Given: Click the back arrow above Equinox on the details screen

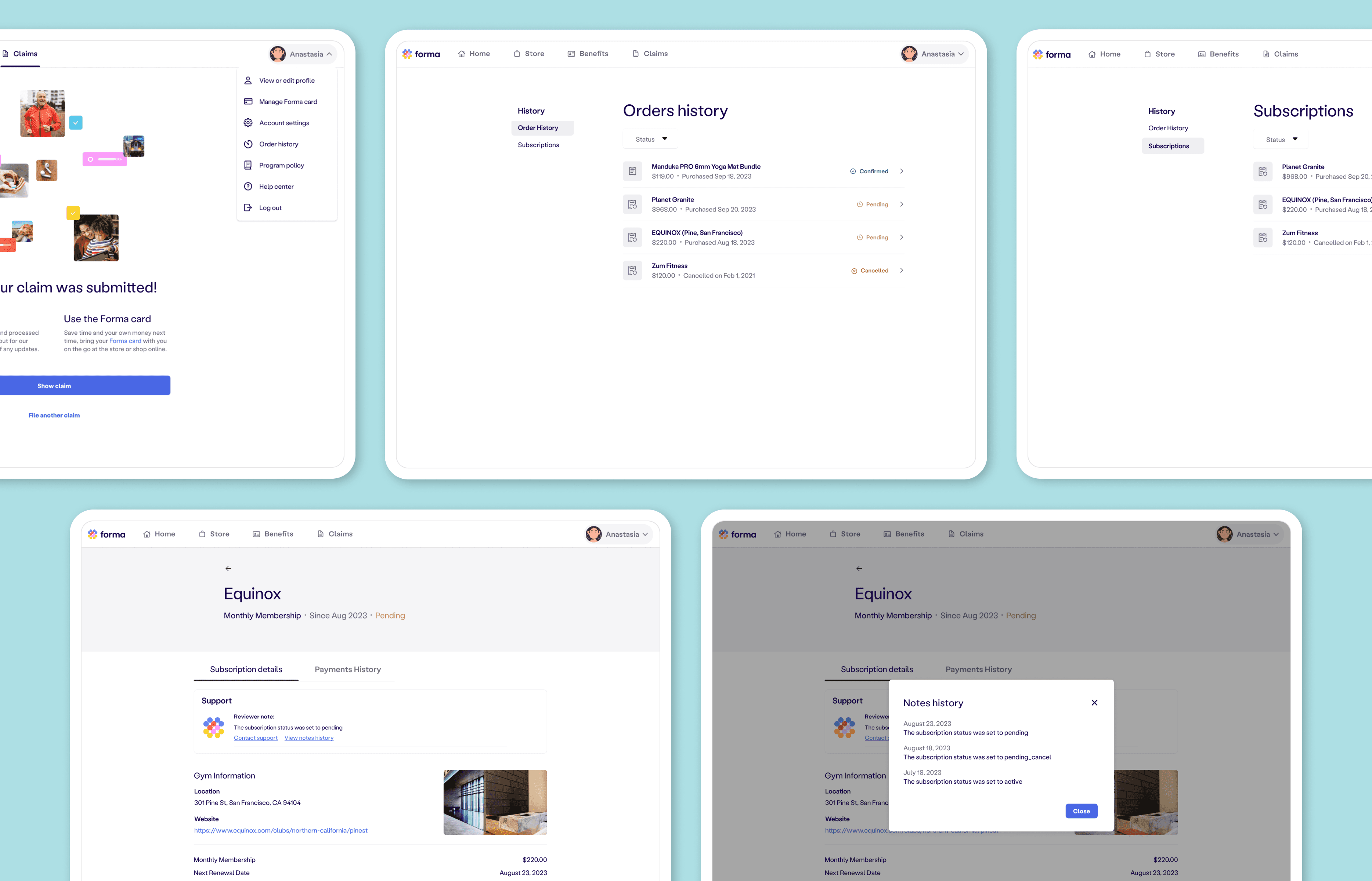Looking at the screenshot, I should [x=228, y=569].
